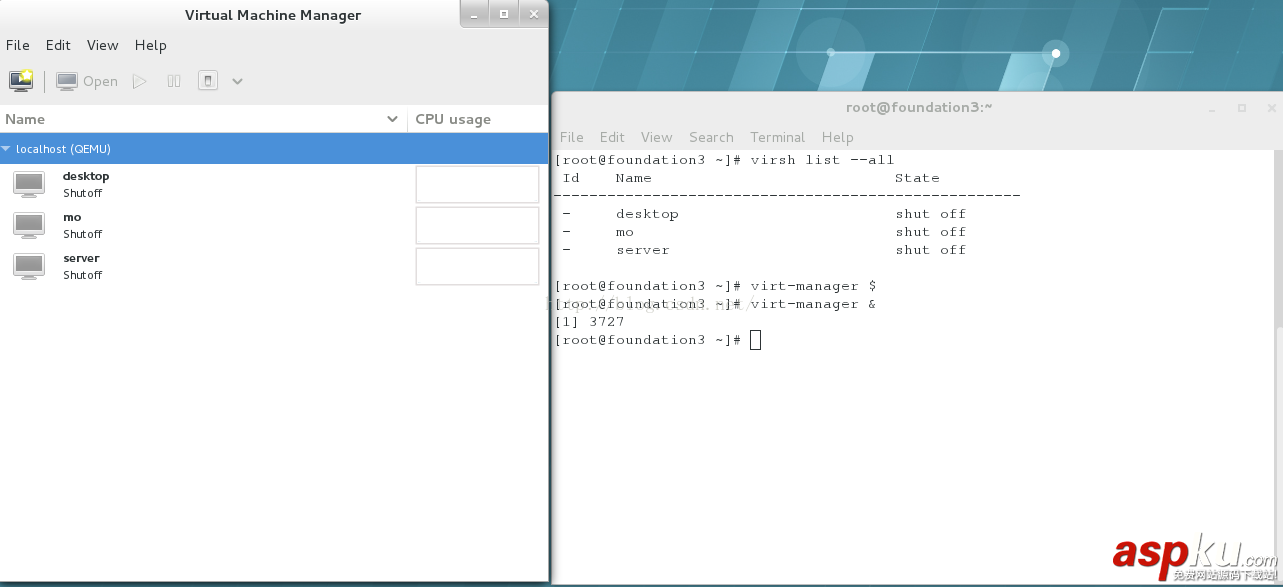Click 'server' name in the terminal listing
This screenshot has width=1283, height=587.
642,250
